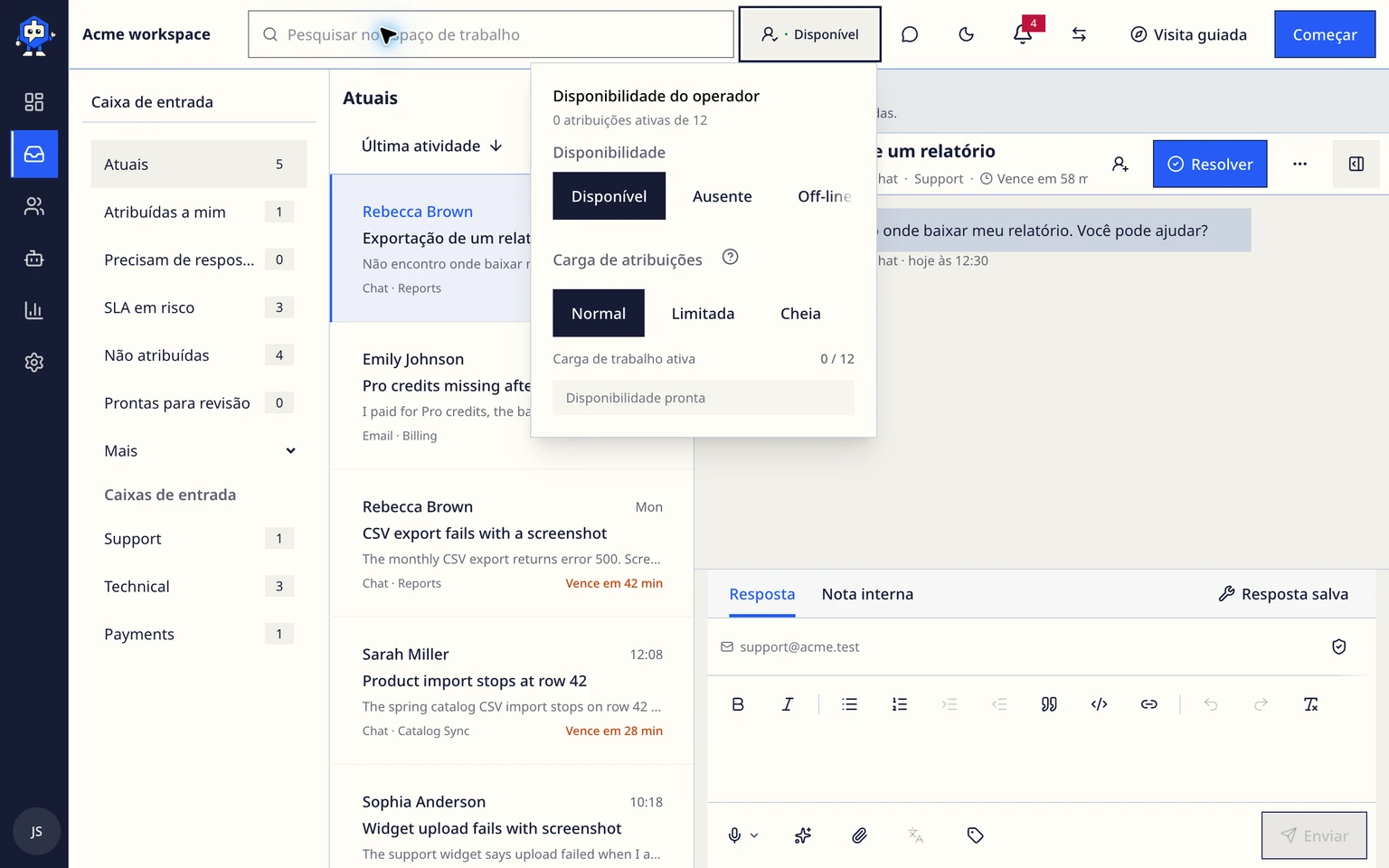This screenshot has width=1389, height=868.
Task: Open the more options ellipsis menu
Action: click(1299, 164)
